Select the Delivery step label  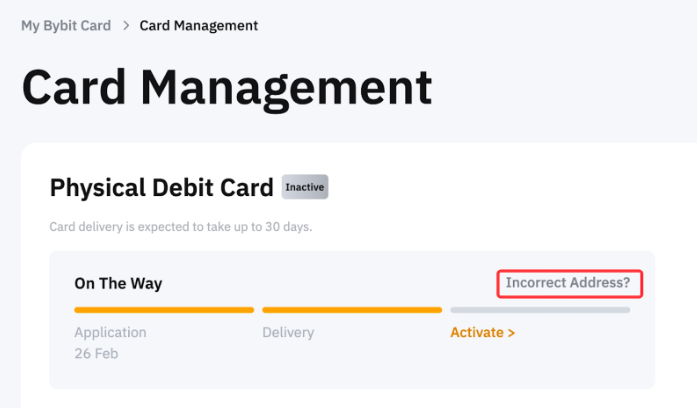point(288,332)
